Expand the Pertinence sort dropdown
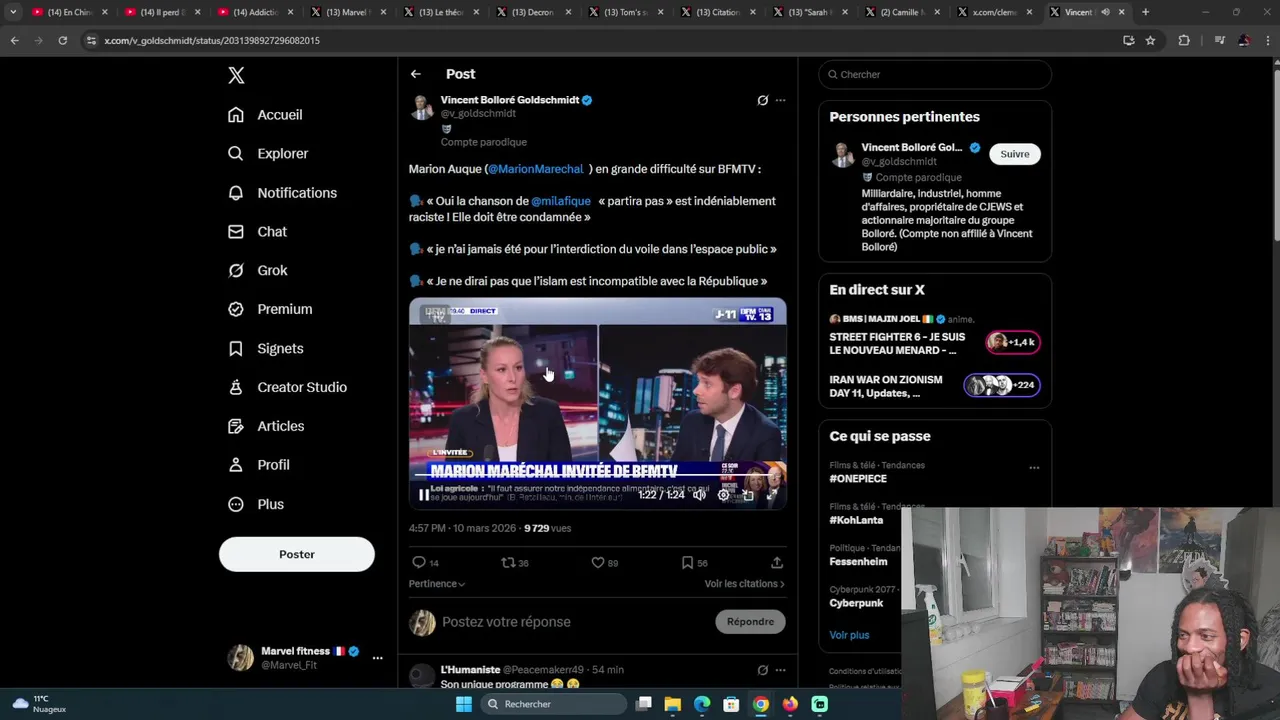The height and width of the screenshot is (720, 1280). pos(437,583)
